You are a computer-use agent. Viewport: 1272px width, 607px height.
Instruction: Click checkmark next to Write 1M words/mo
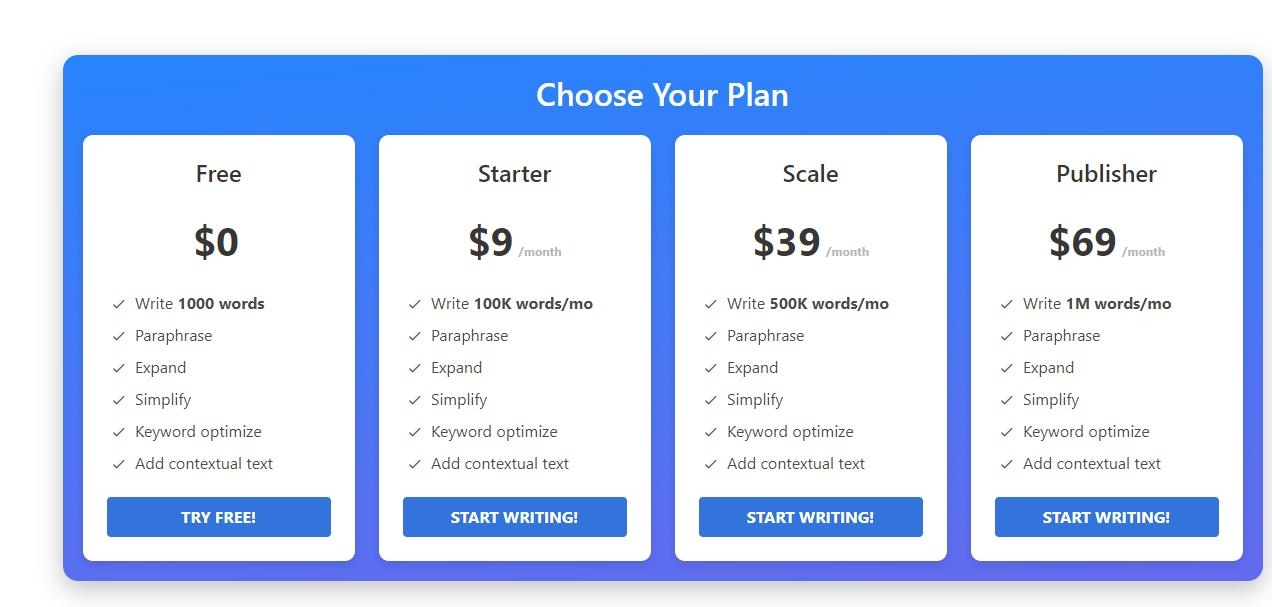1007,304
